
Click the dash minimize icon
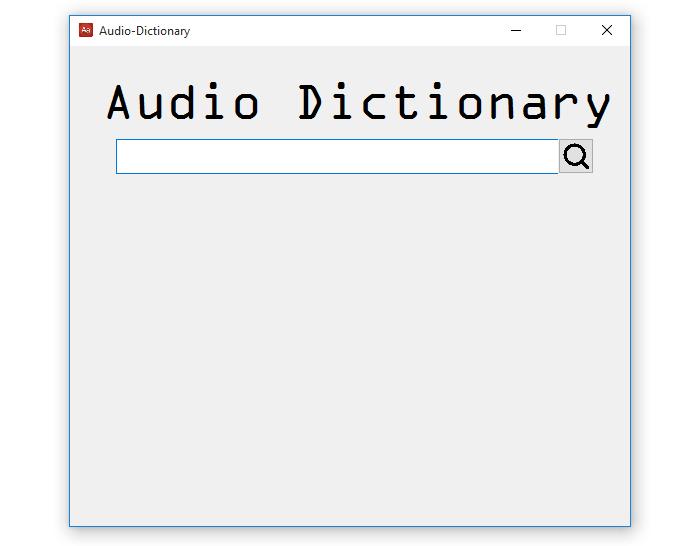[x=516, y=30]
